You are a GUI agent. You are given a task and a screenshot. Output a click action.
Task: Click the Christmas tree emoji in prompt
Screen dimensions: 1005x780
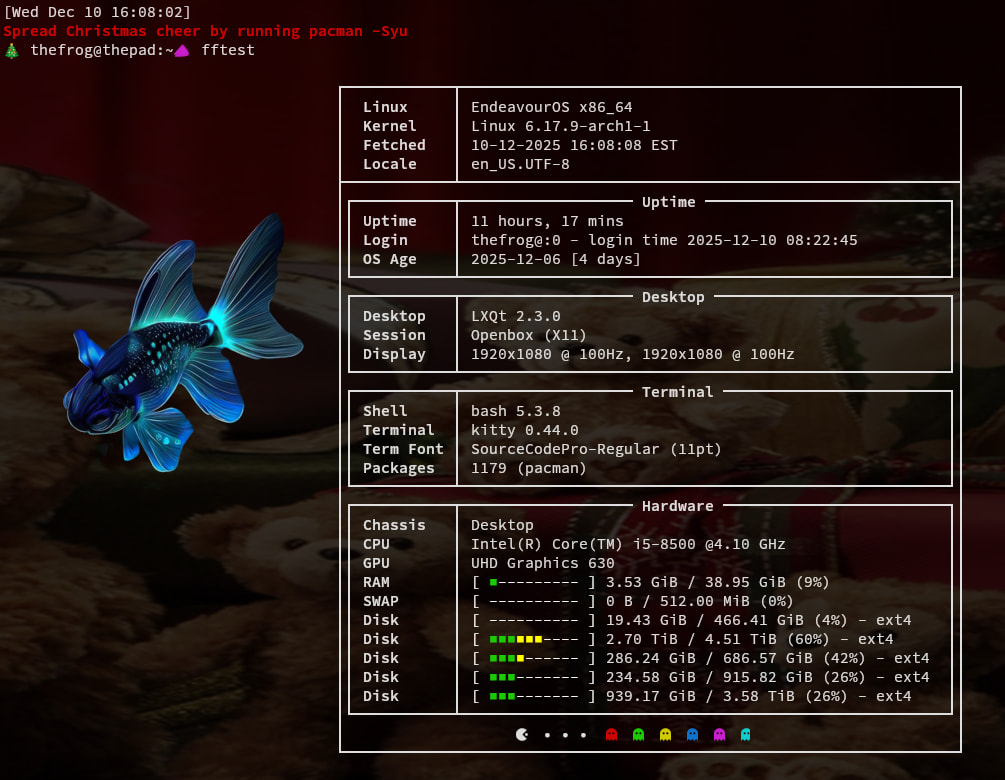pos(12,50)
